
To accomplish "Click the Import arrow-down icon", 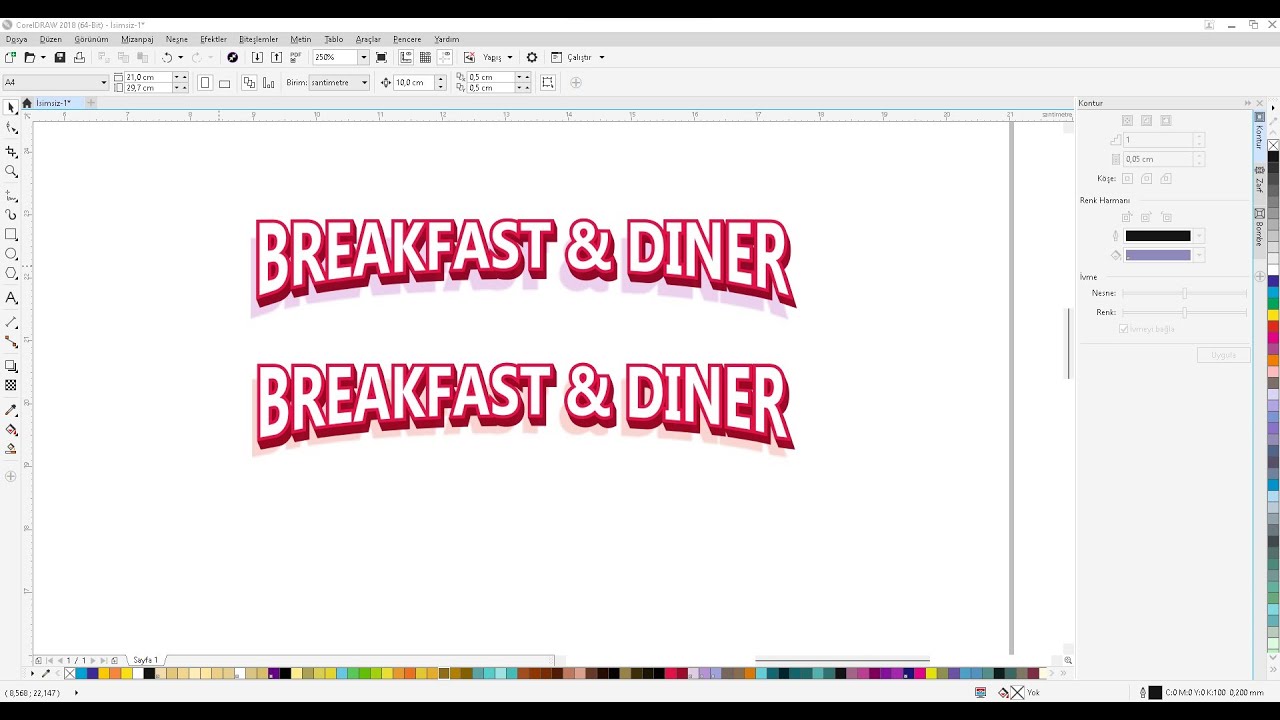I will point(257,57).
